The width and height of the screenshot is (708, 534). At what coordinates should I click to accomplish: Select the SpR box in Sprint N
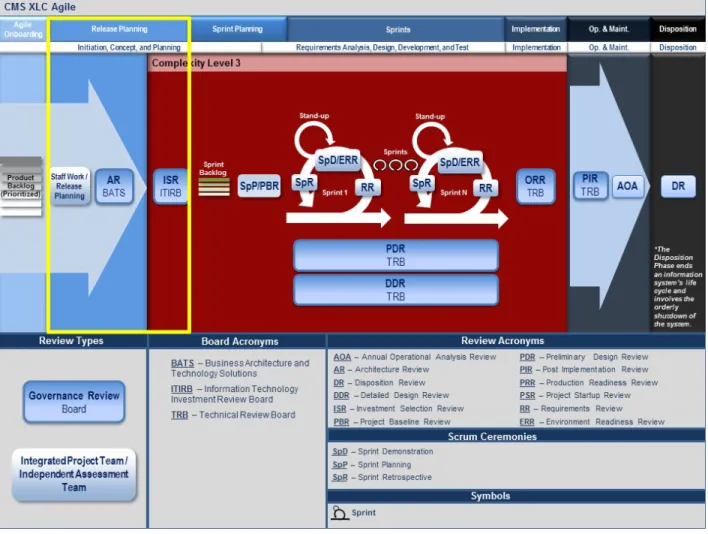tap(421, 183)
